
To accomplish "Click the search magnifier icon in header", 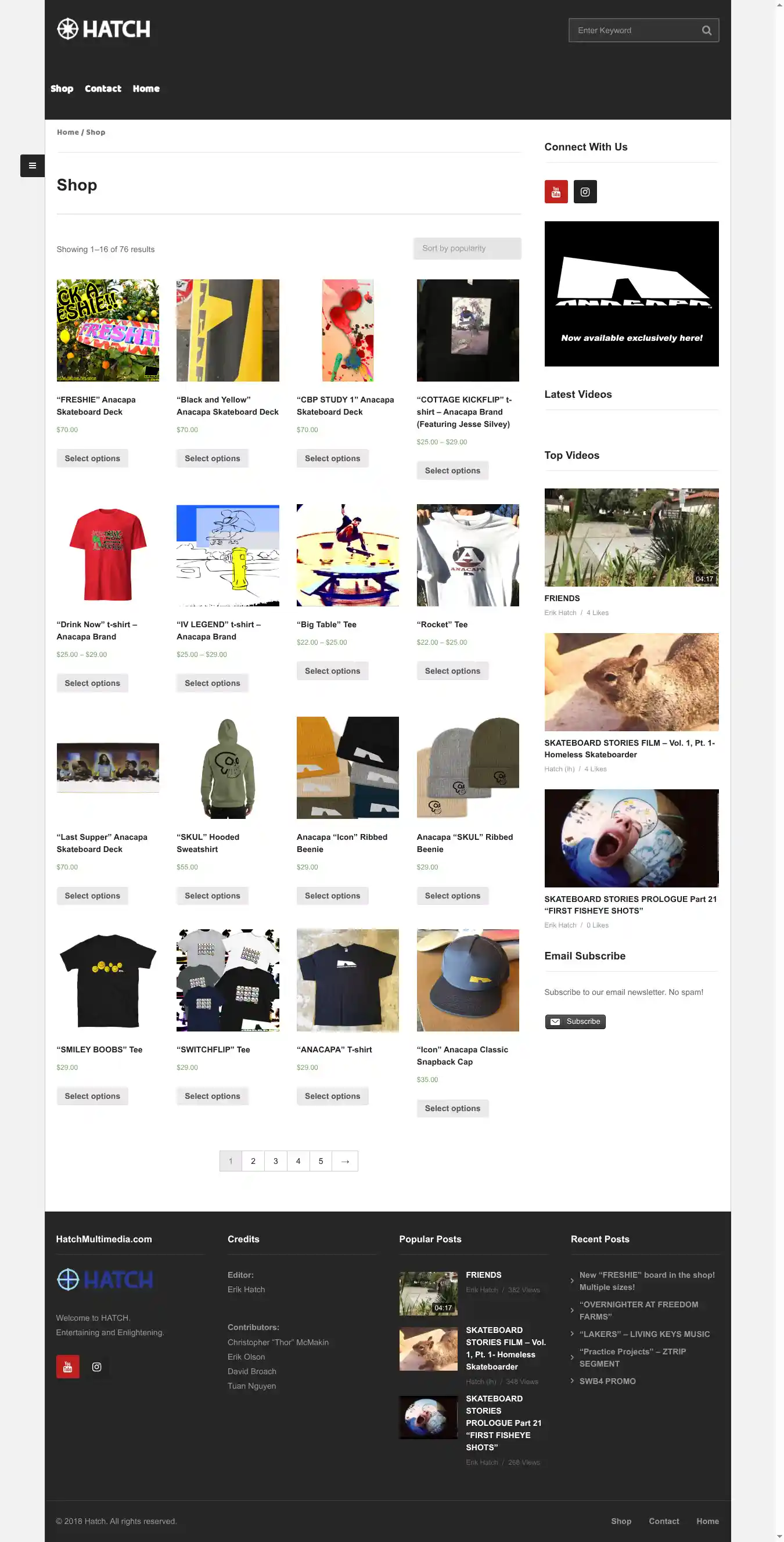I will tap(706, 31).
